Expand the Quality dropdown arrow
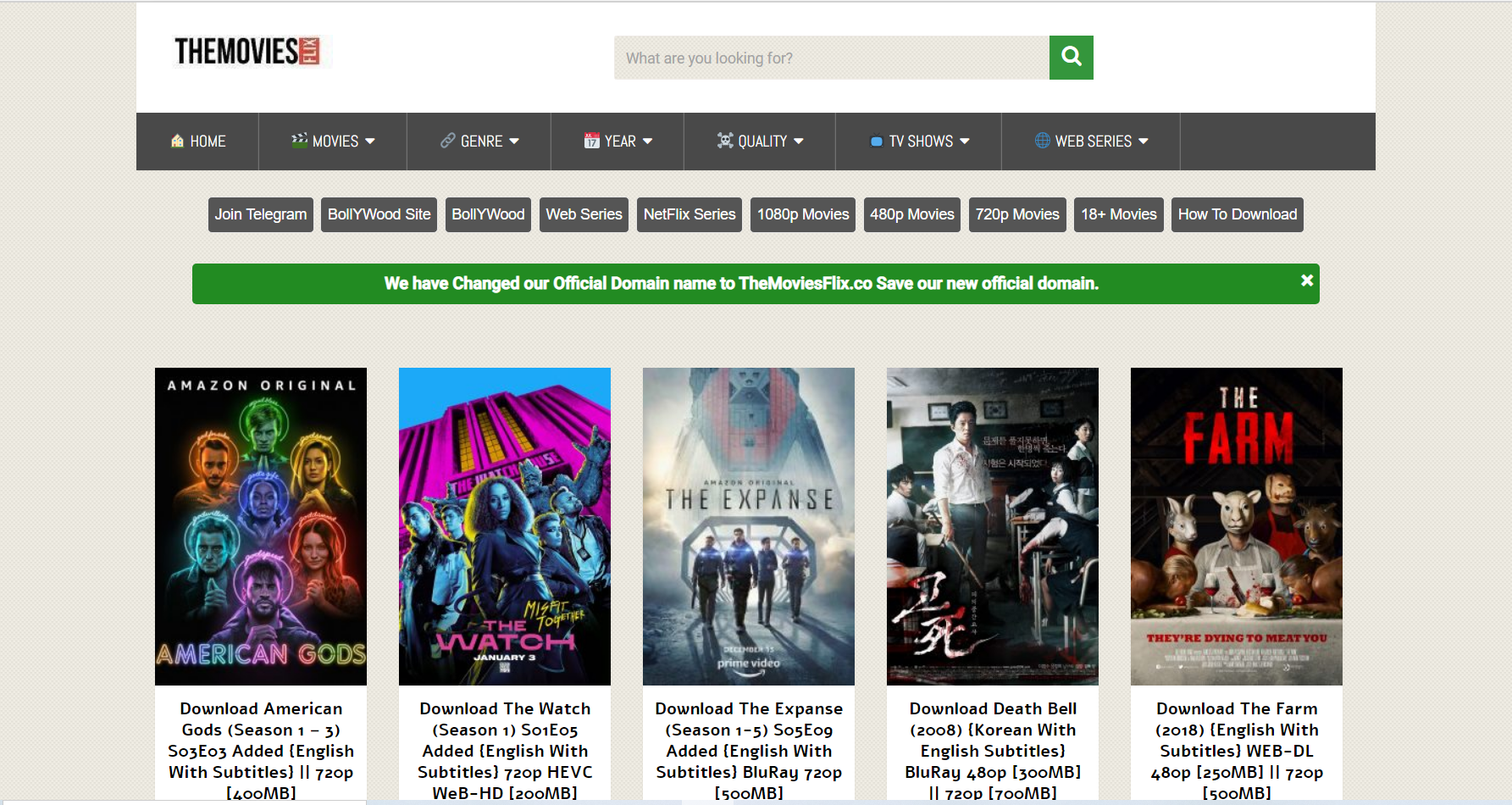Image resolution: width=1512 pixels, height=805 pixels. coord(799,142)
